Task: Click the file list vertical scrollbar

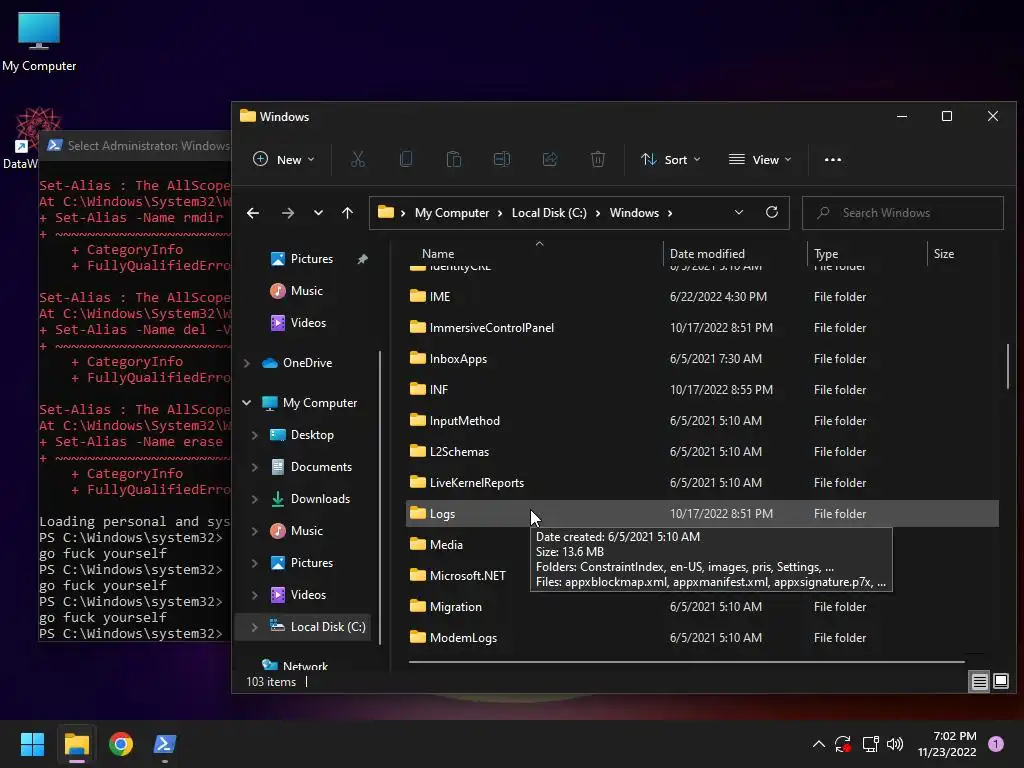Action: [x=1008, y=365]
